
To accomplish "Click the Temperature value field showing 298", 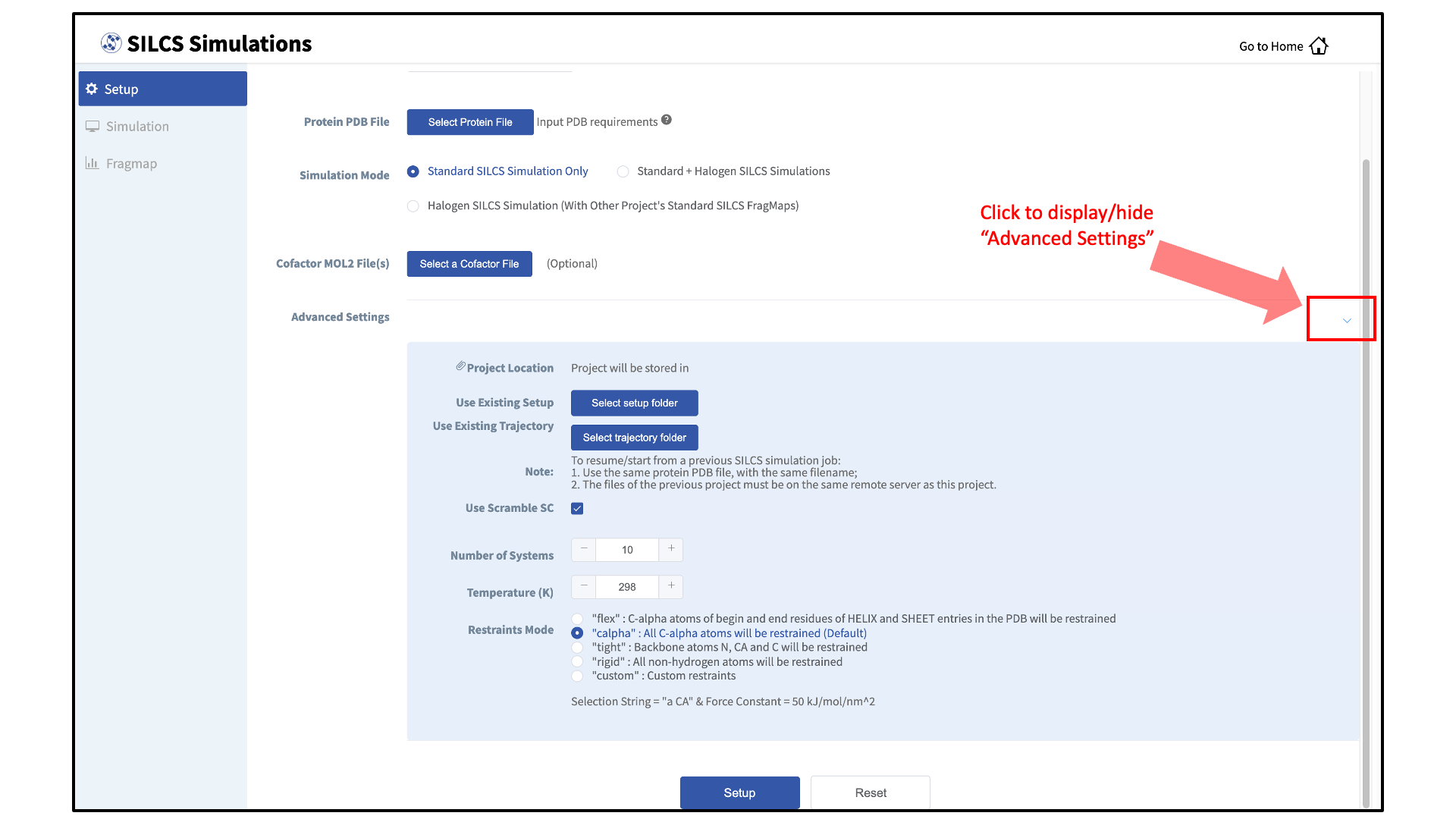I will tap(627, 587).
